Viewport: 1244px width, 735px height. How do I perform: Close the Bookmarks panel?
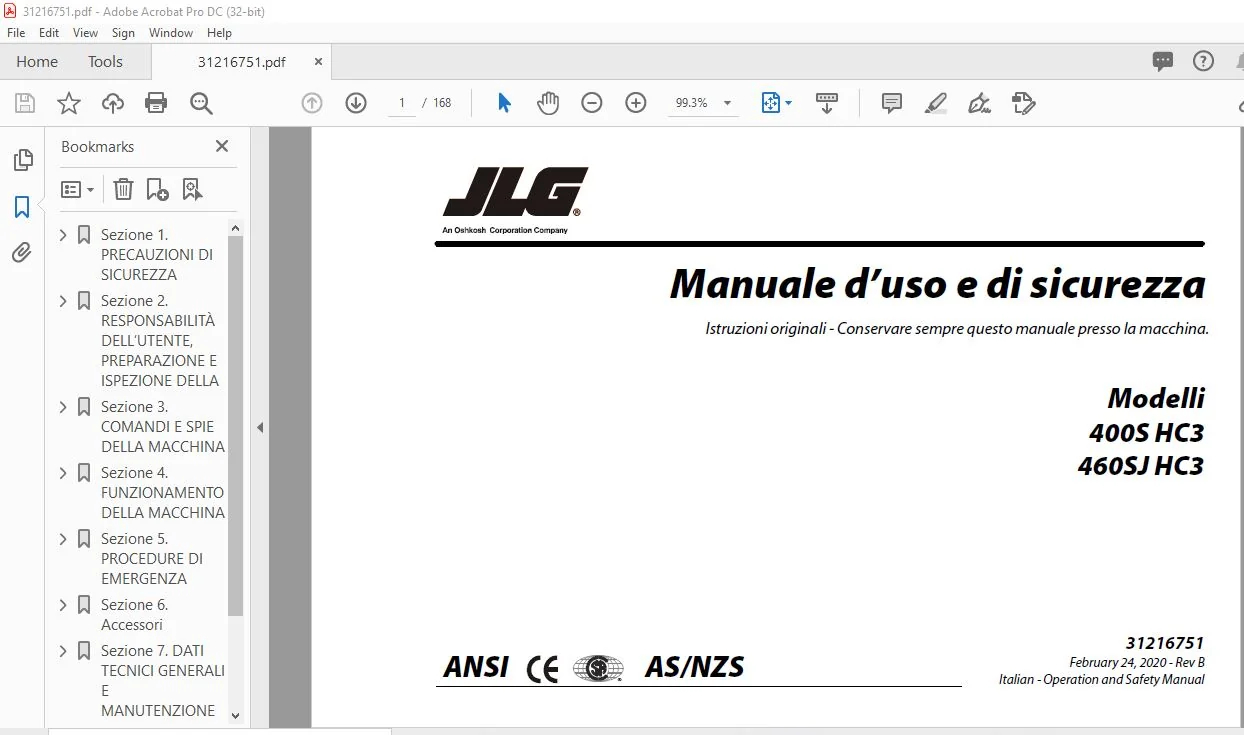(x=222, y=146)
